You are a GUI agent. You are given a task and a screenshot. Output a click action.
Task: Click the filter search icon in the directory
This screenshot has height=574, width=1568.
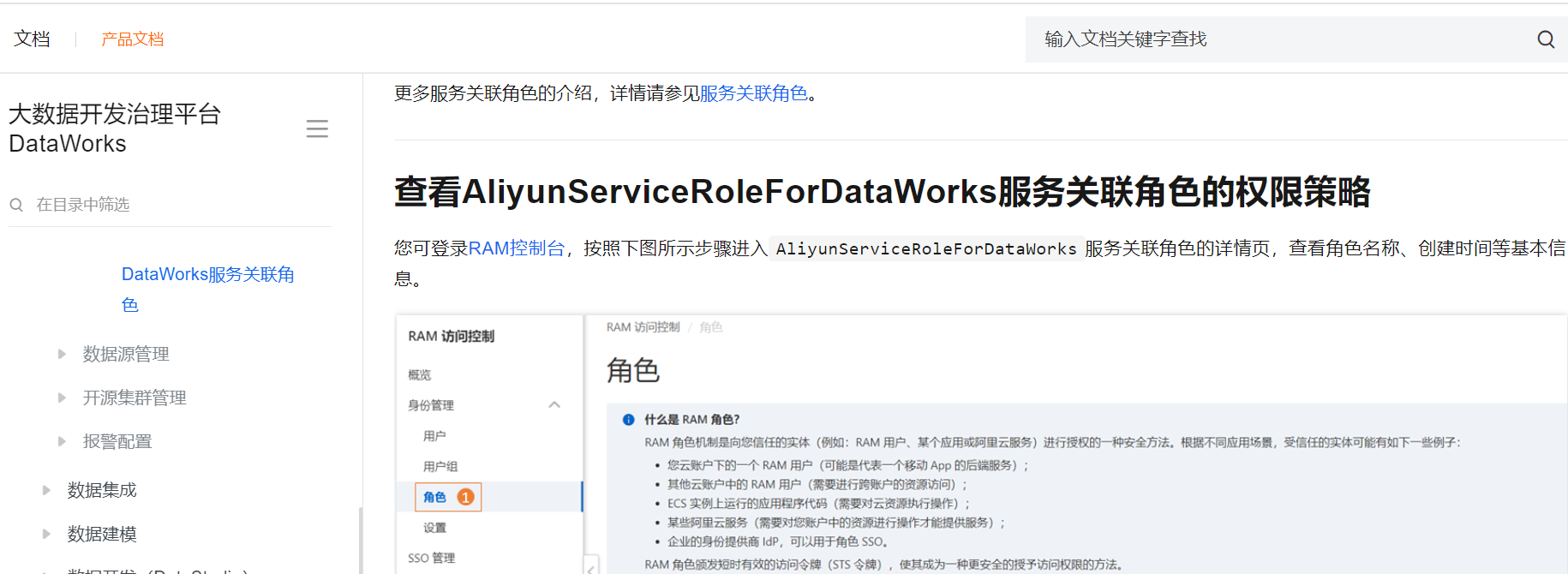click(16, 205)
